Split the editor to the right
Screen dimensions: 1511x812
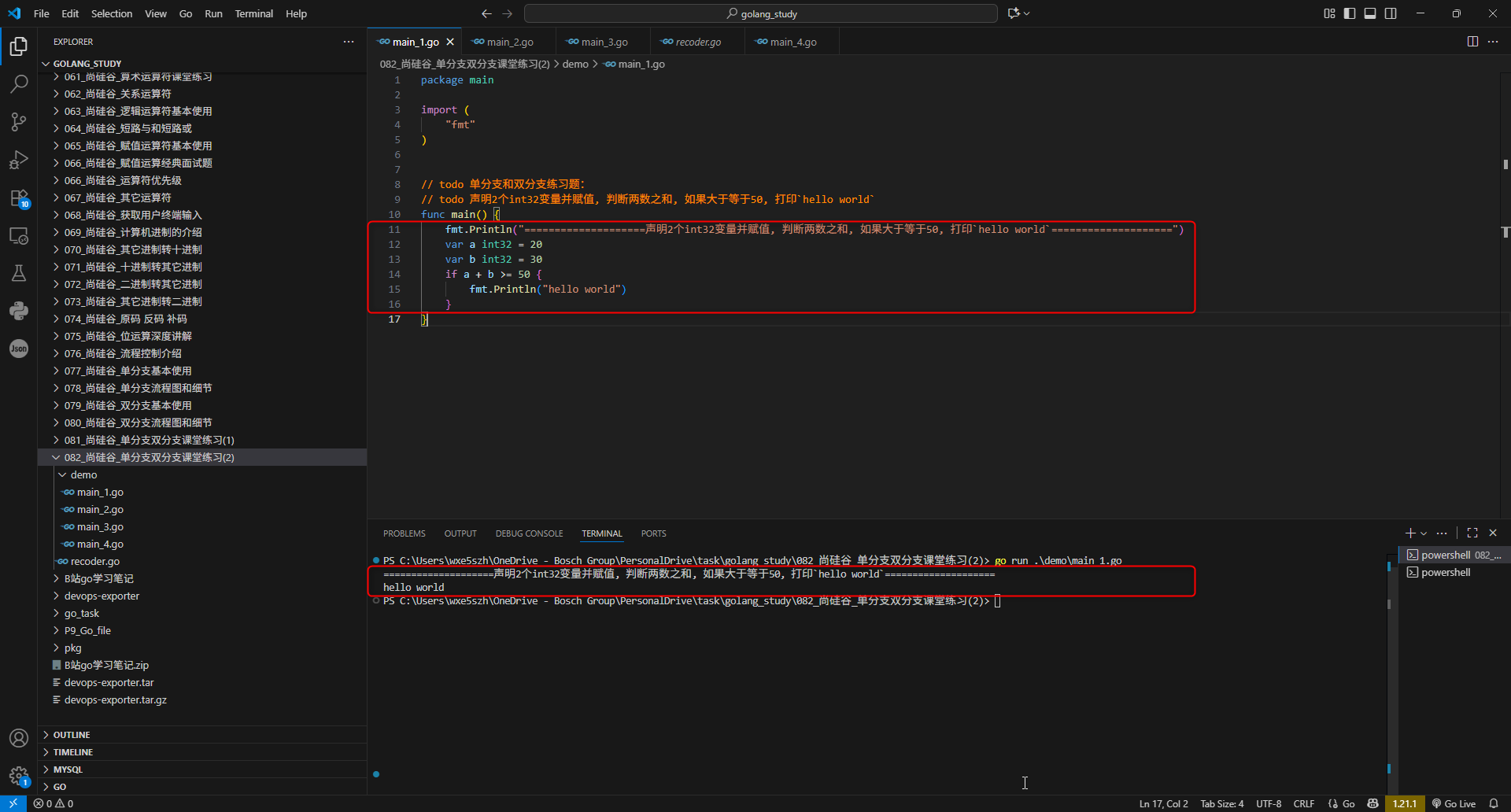pos(1472,42)
